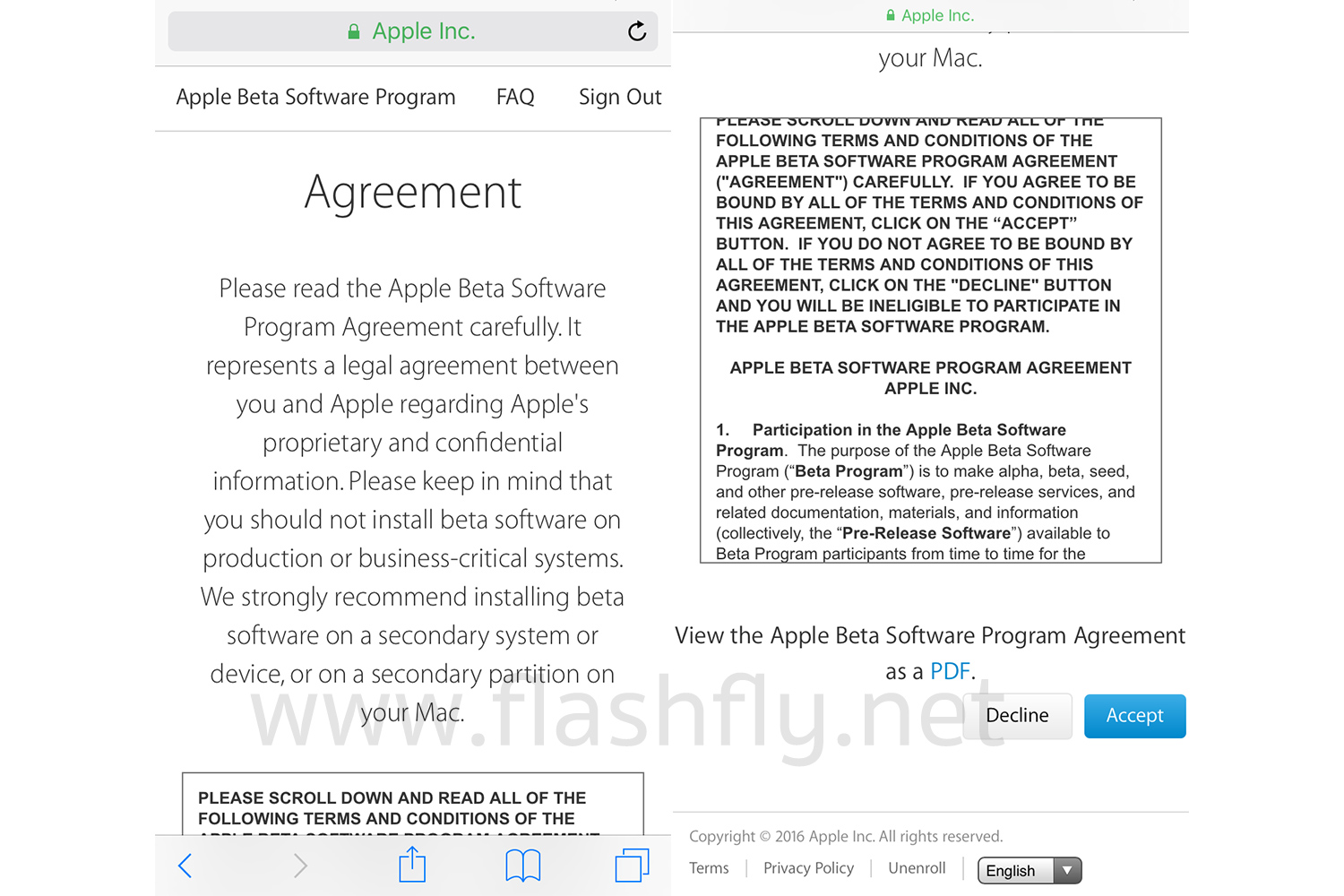1344x896 pixels.
Task: Open the FAQ page
Action: pyautogui.click(x=515, y=97)
